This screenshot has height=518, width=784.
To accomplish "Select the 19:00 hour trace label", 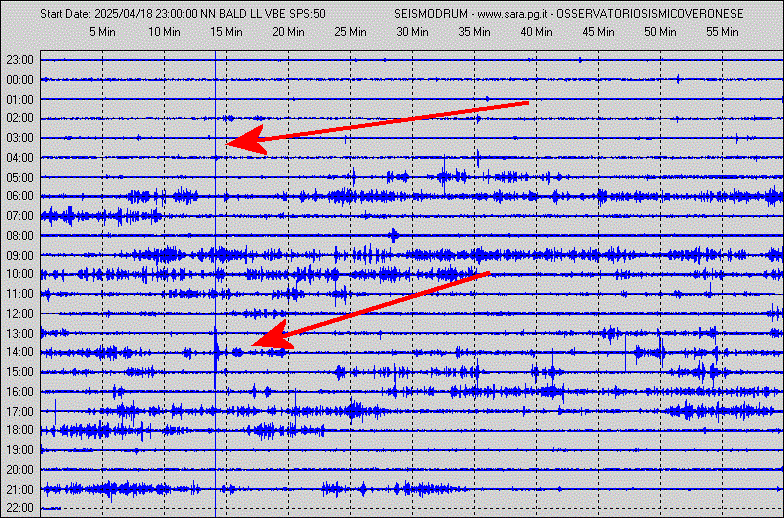I will coord(20,450).
